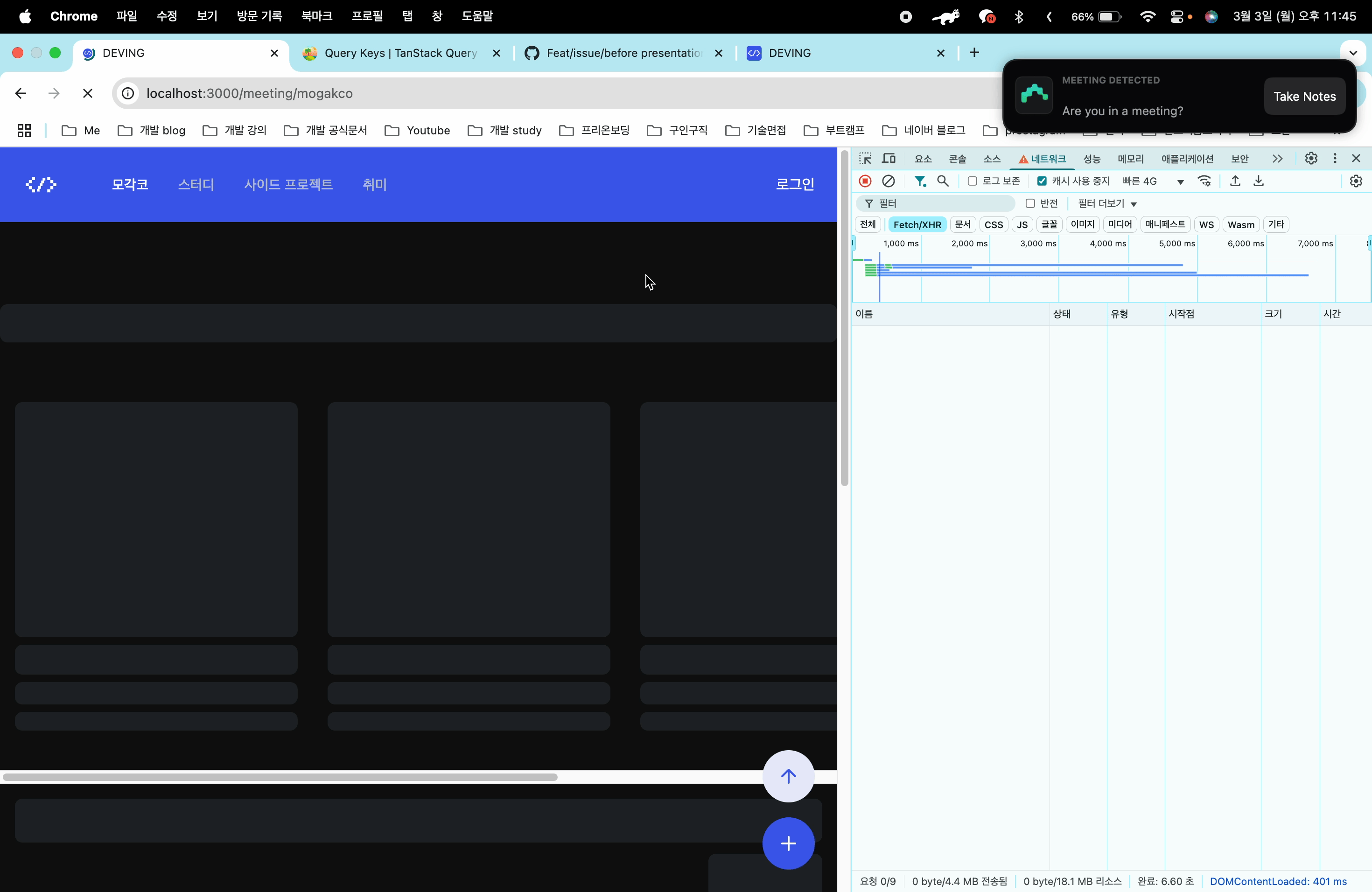Open DevTools settings gear

pyautogui.click(x=1311, y=159)
